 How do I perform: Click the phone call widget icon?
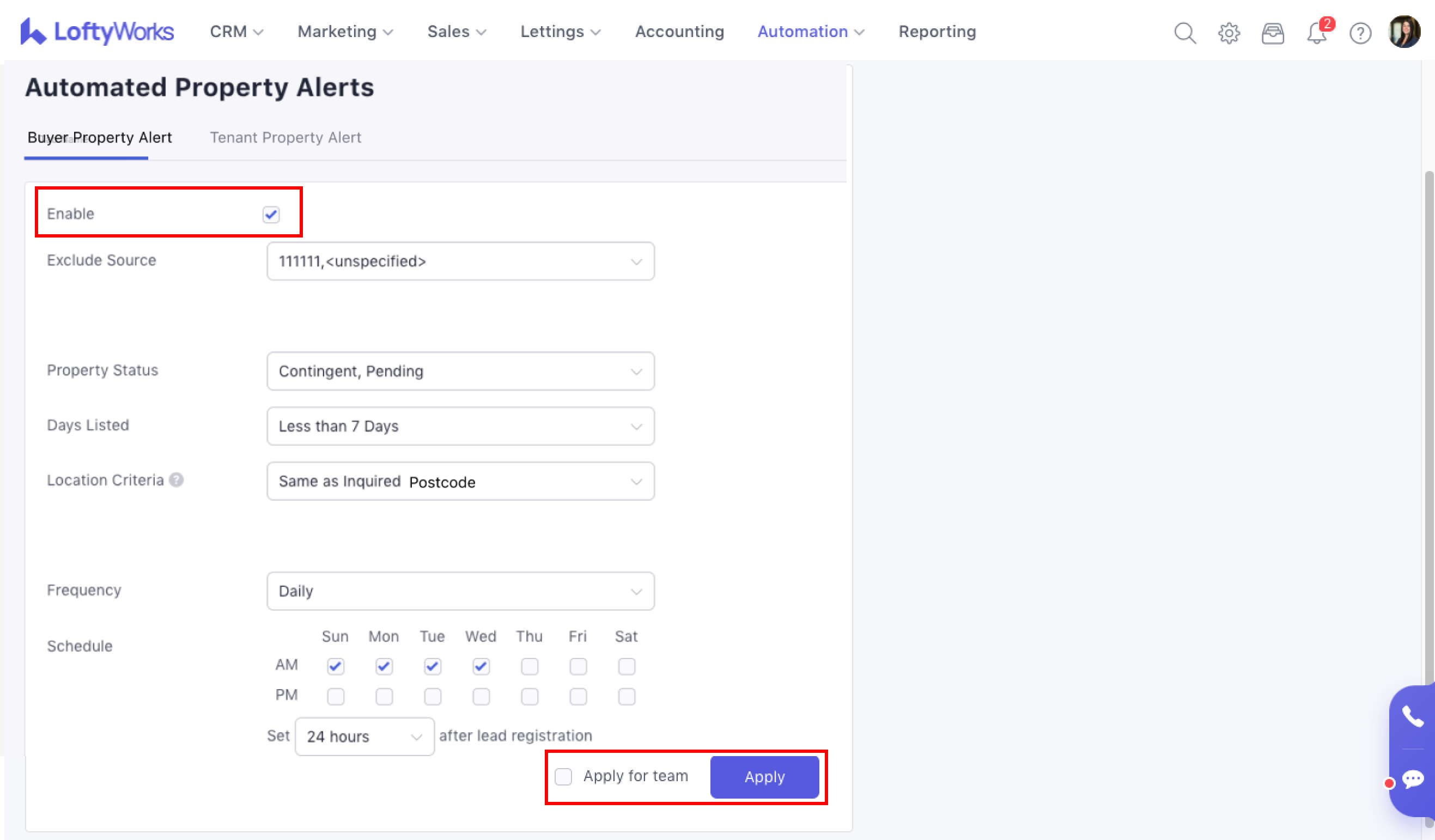(x=1413, y=716)
